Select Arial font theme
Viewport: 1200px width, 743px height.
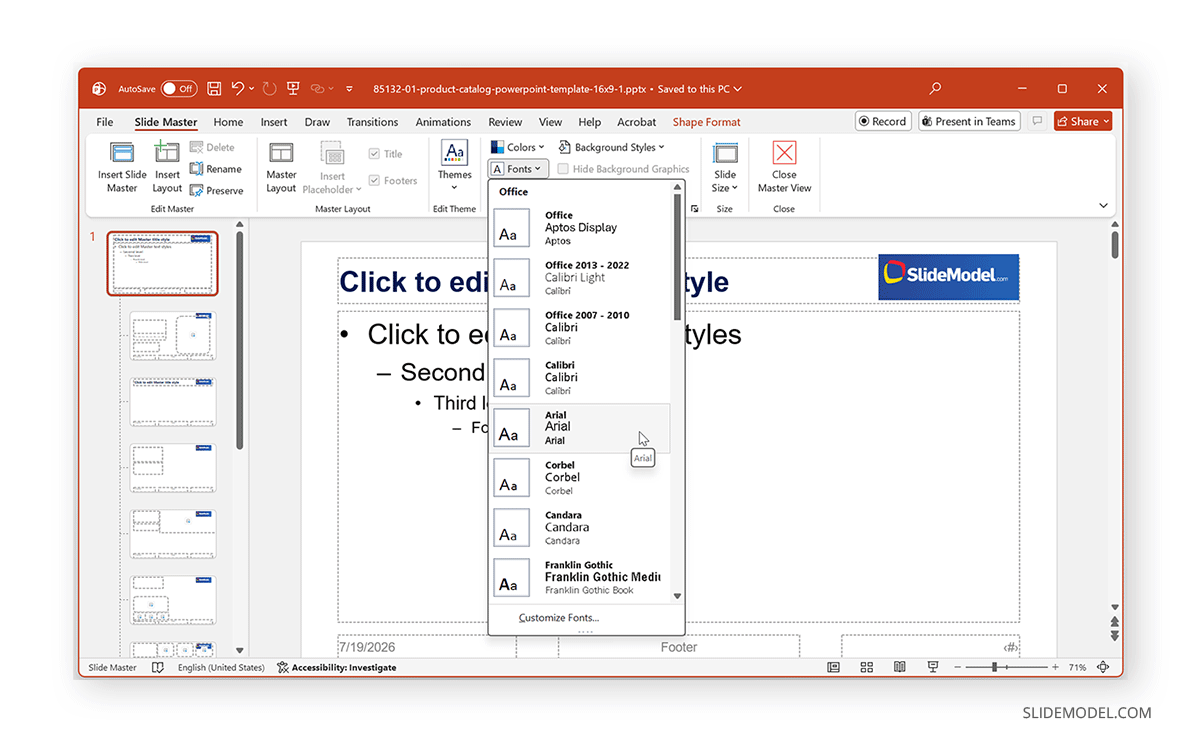(x=580, y=428)
